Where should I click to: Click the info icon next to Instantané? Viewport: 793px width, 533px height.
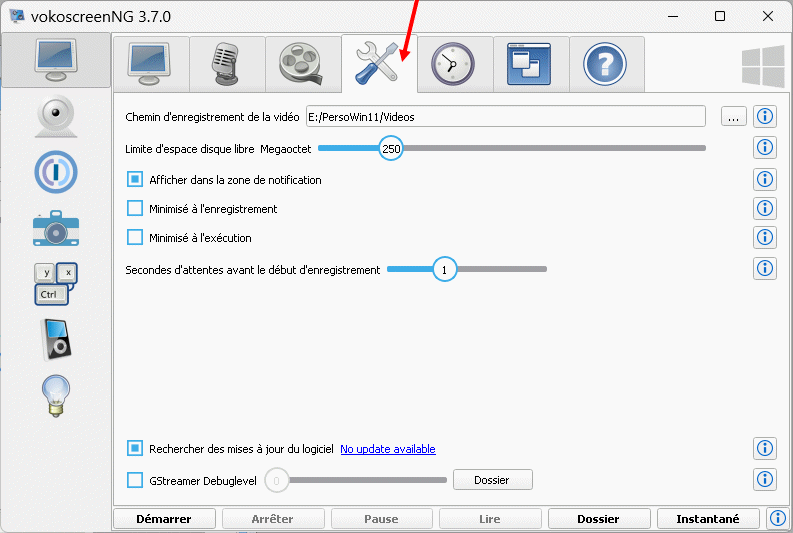pos(778,518)
